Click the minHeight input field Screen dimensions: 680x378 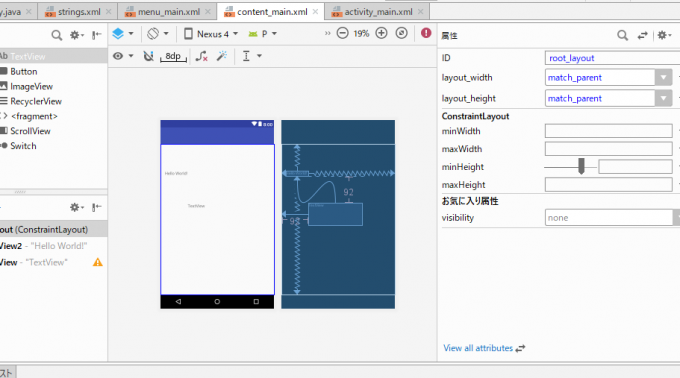635,166
